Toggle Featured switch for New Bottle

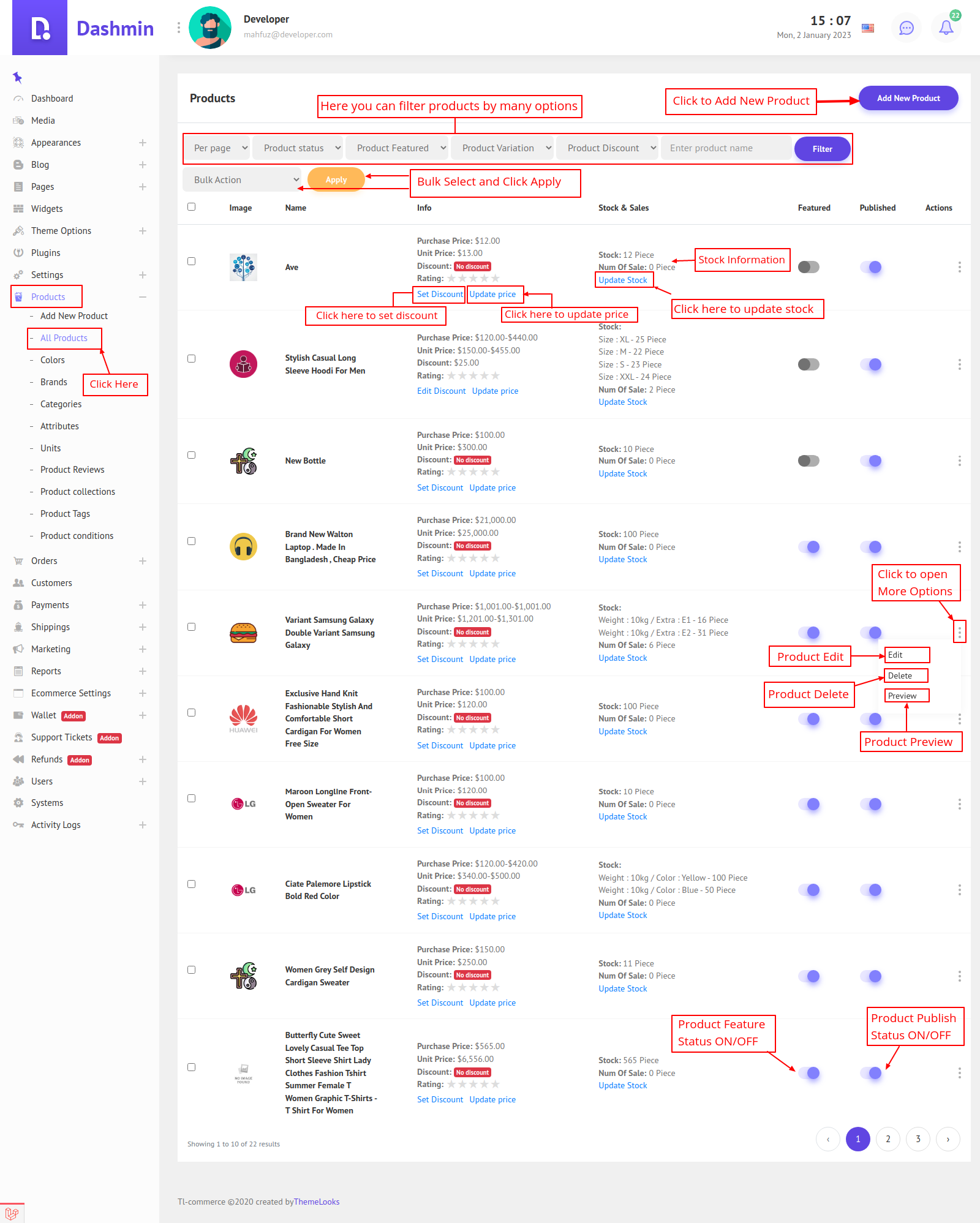pos(809,461)
